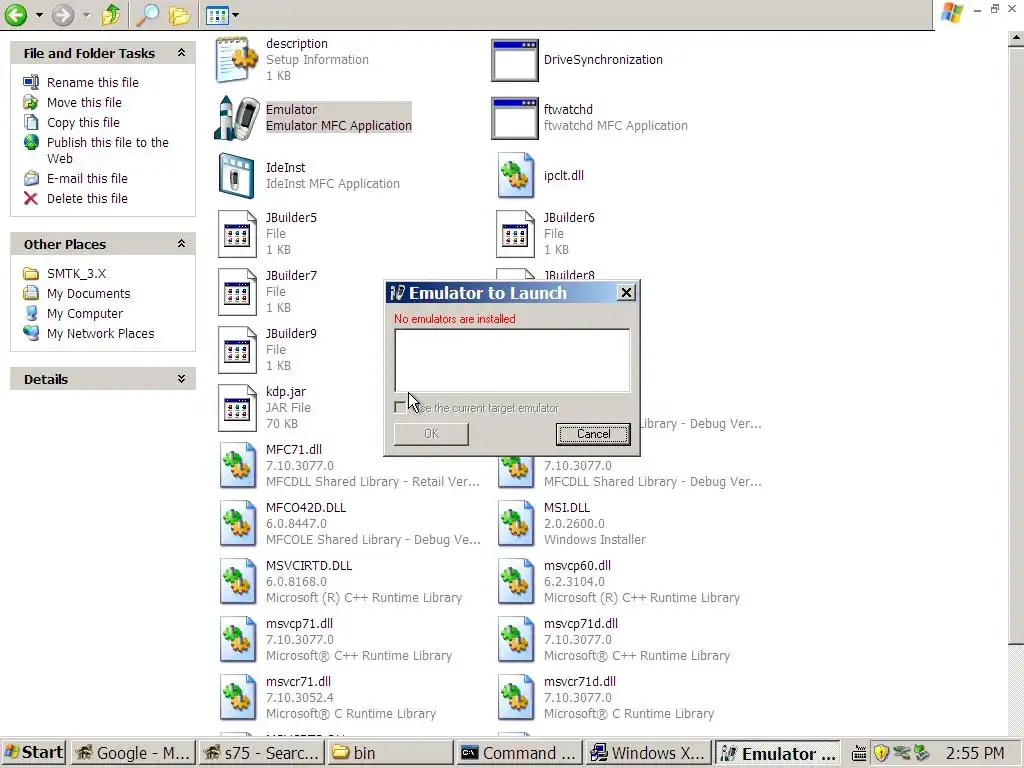
Task: Select the JBuilder9 file icon
Action: [x=237, y=350]
